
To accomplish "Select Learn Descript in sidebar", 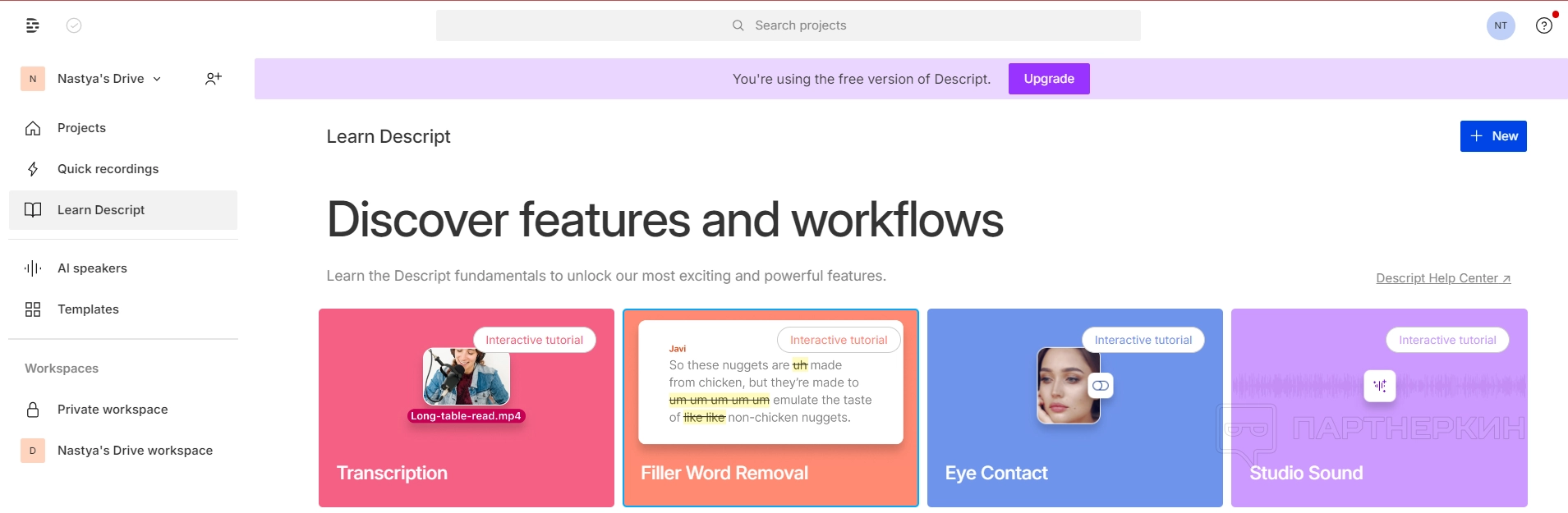I will [x=123, y=210].
